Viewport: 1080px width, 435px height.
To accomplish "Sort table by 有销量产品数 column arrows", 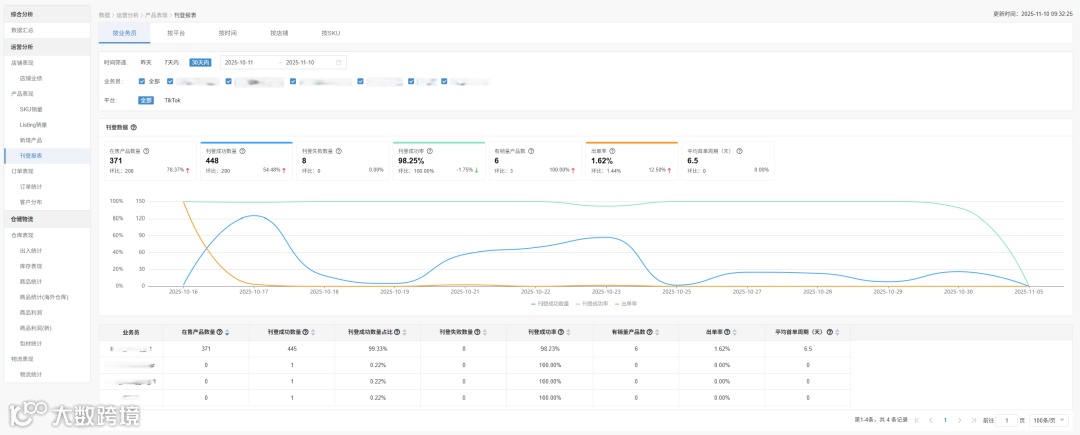I will pyautogui.click(x=657, y=332).
